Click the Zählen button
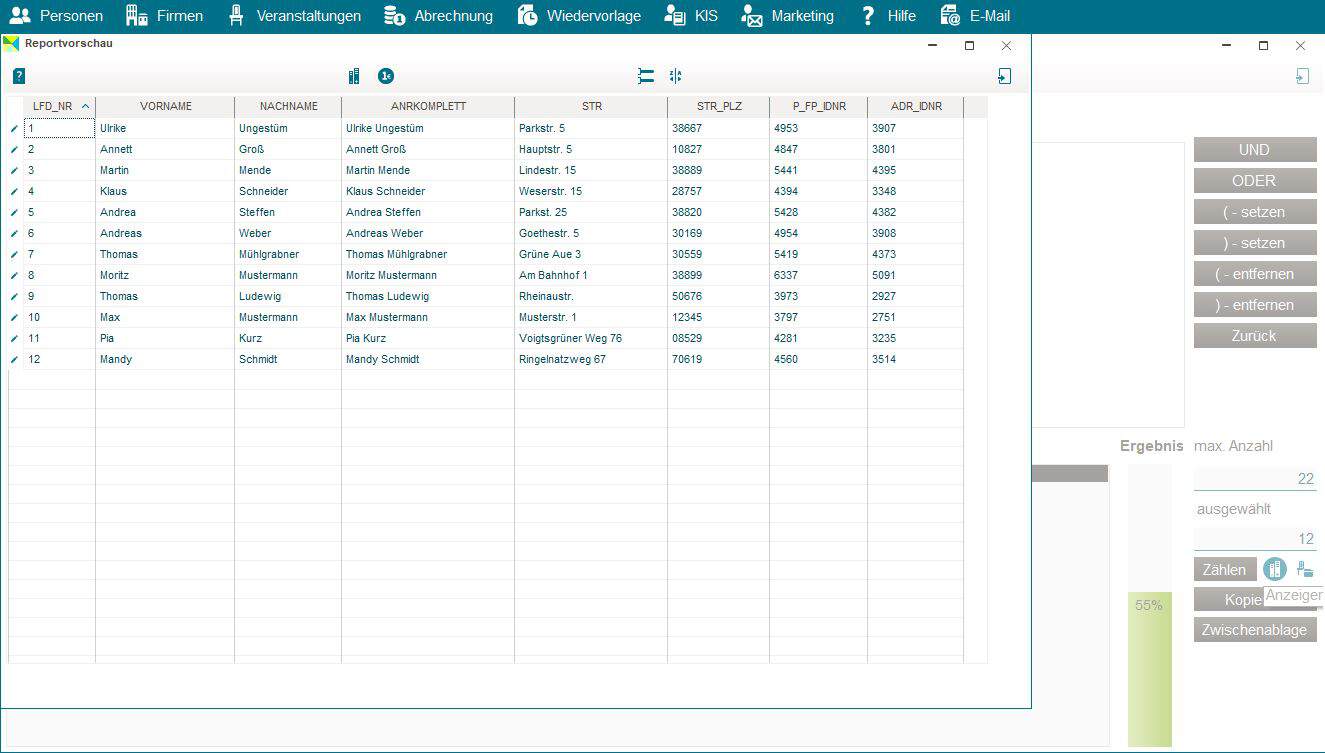 1225,569
